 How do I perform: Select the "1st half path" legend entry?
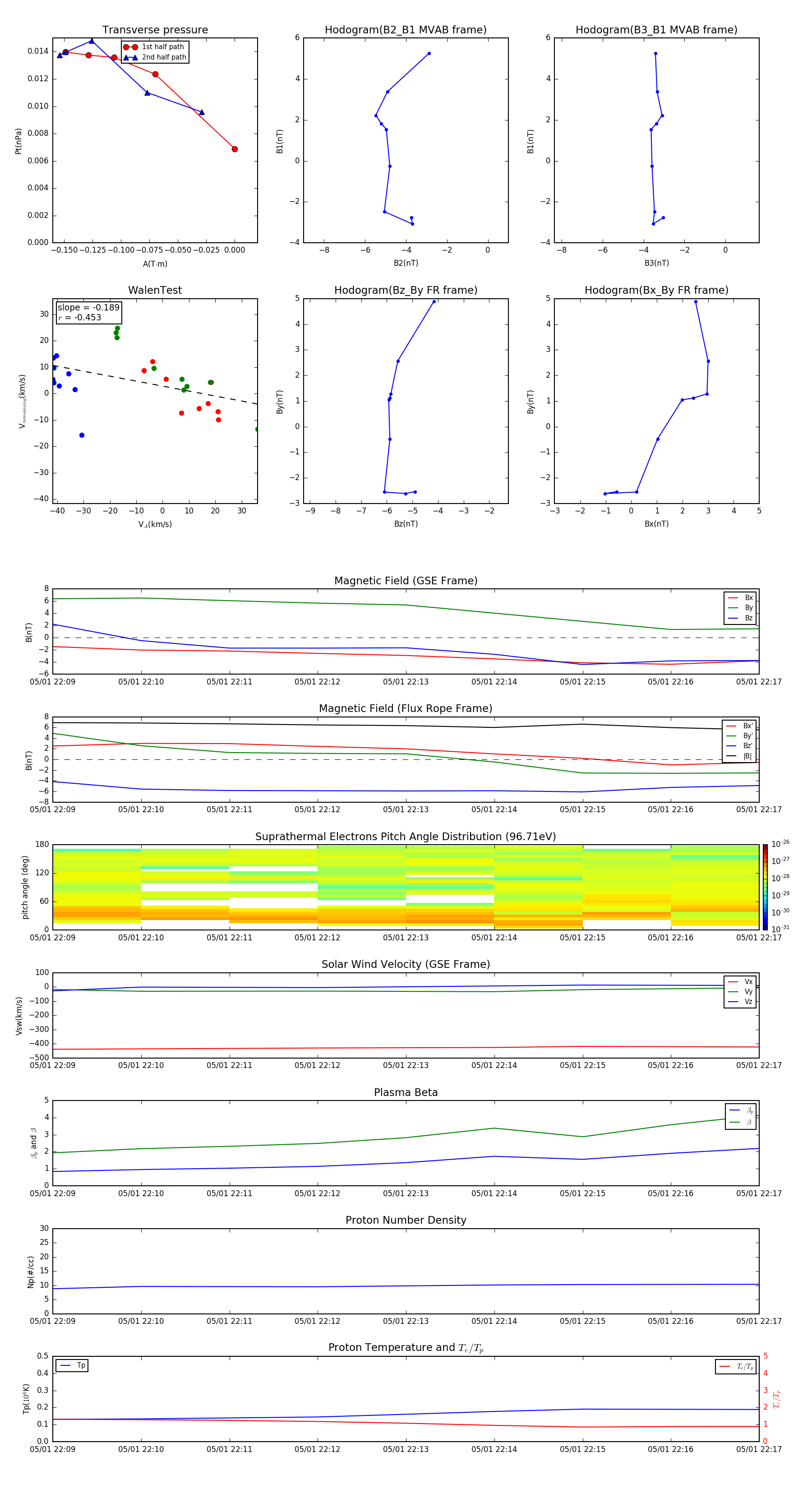point(154,47)
